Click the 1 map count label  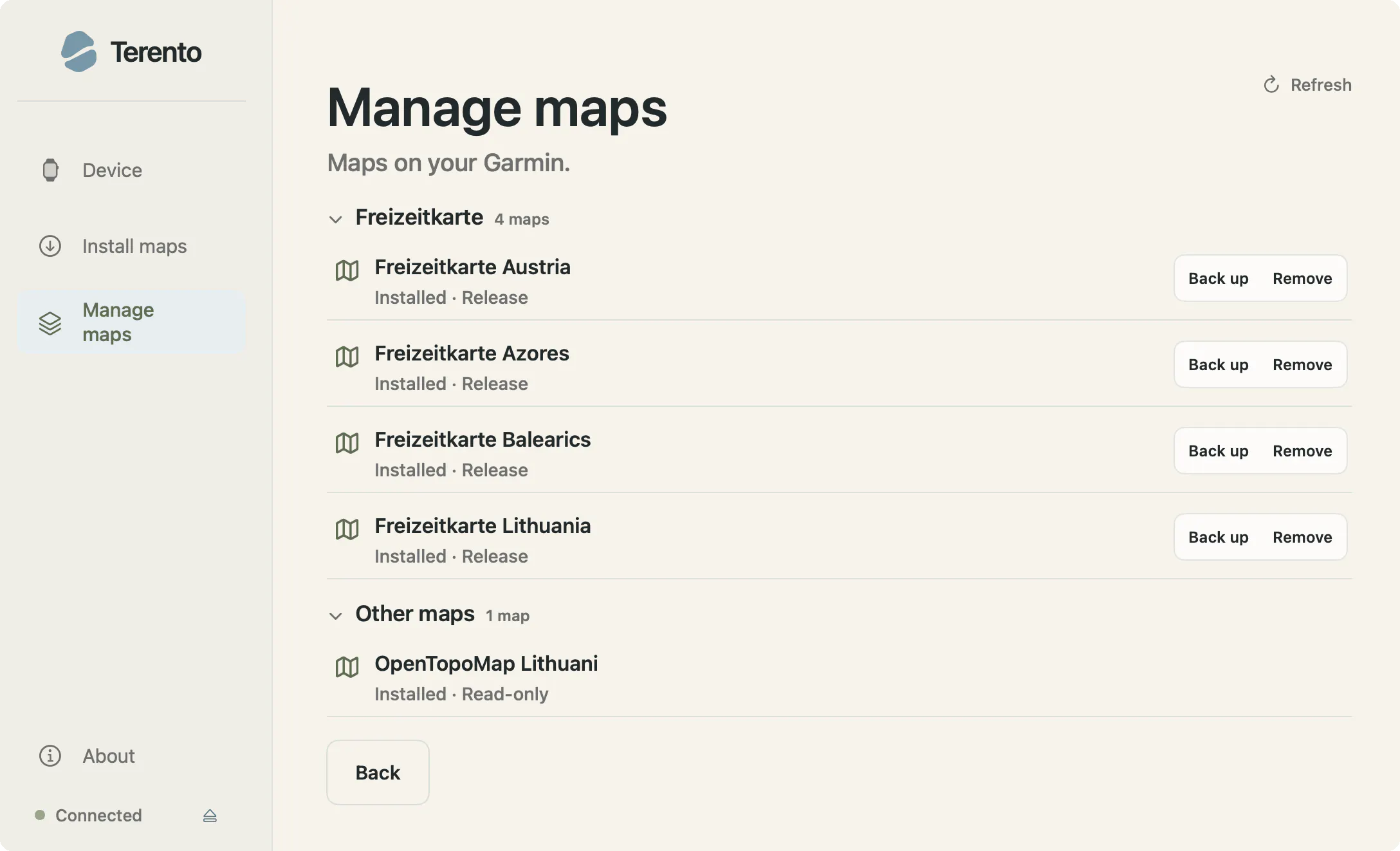(508, 616)
